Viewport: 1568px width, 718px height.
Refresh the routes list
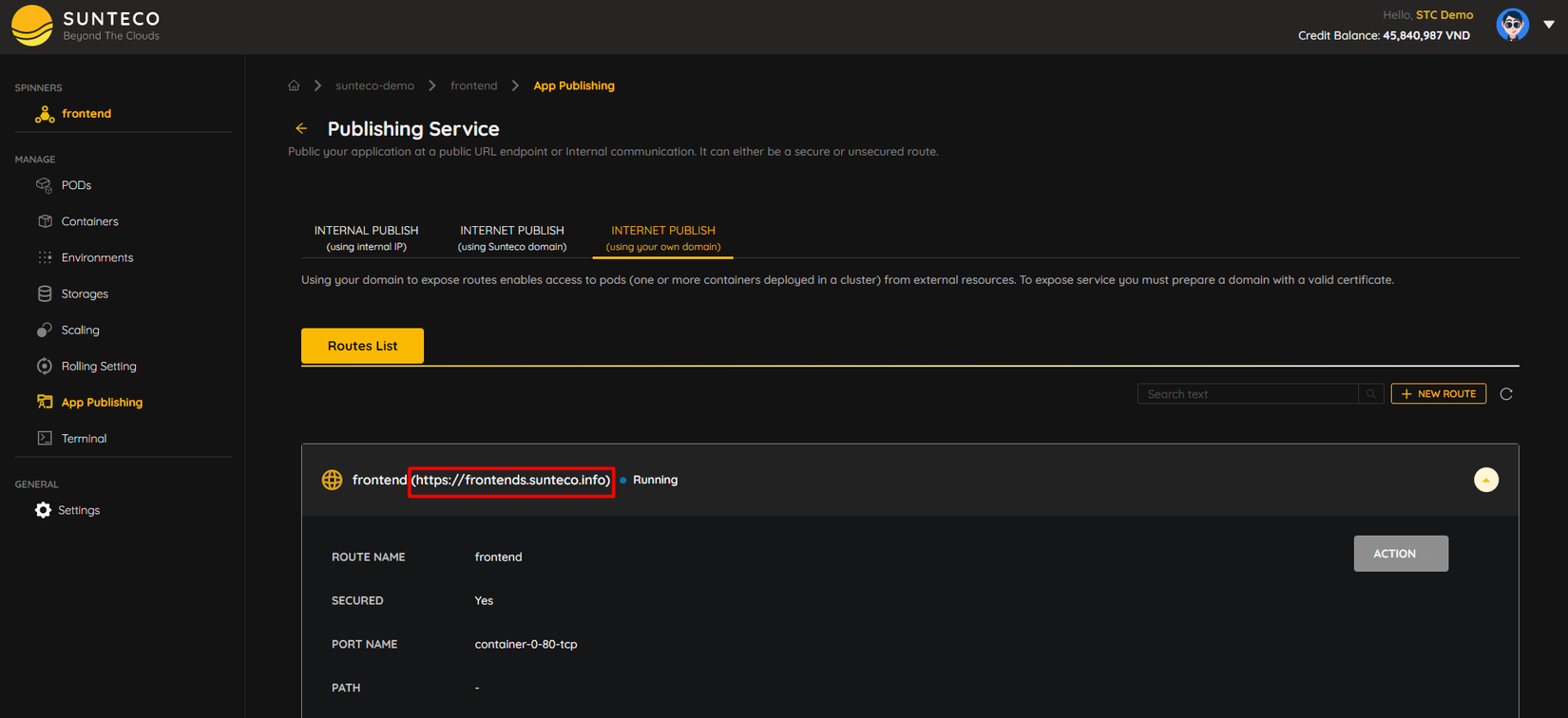click(1506, 394)
